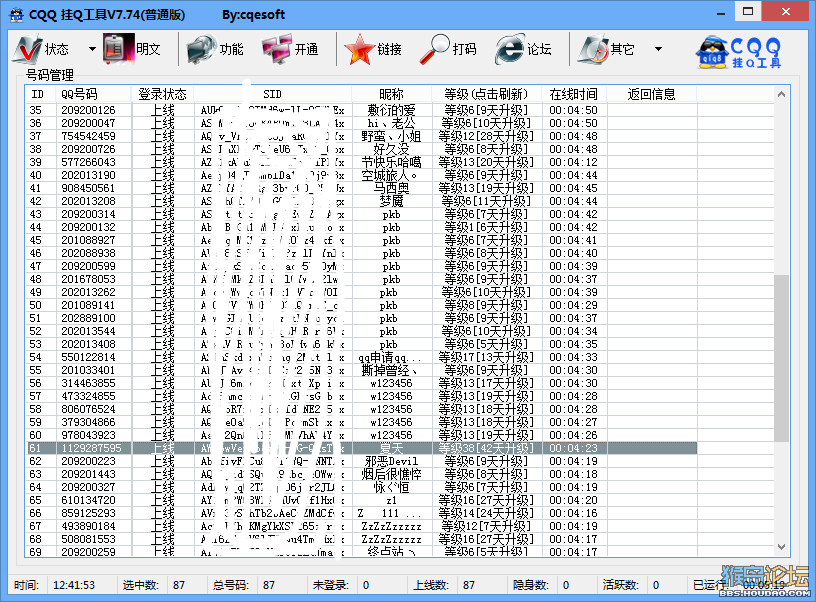
Task: Open the 状态 dropdown arrow
Action: (x=92, y=49)
